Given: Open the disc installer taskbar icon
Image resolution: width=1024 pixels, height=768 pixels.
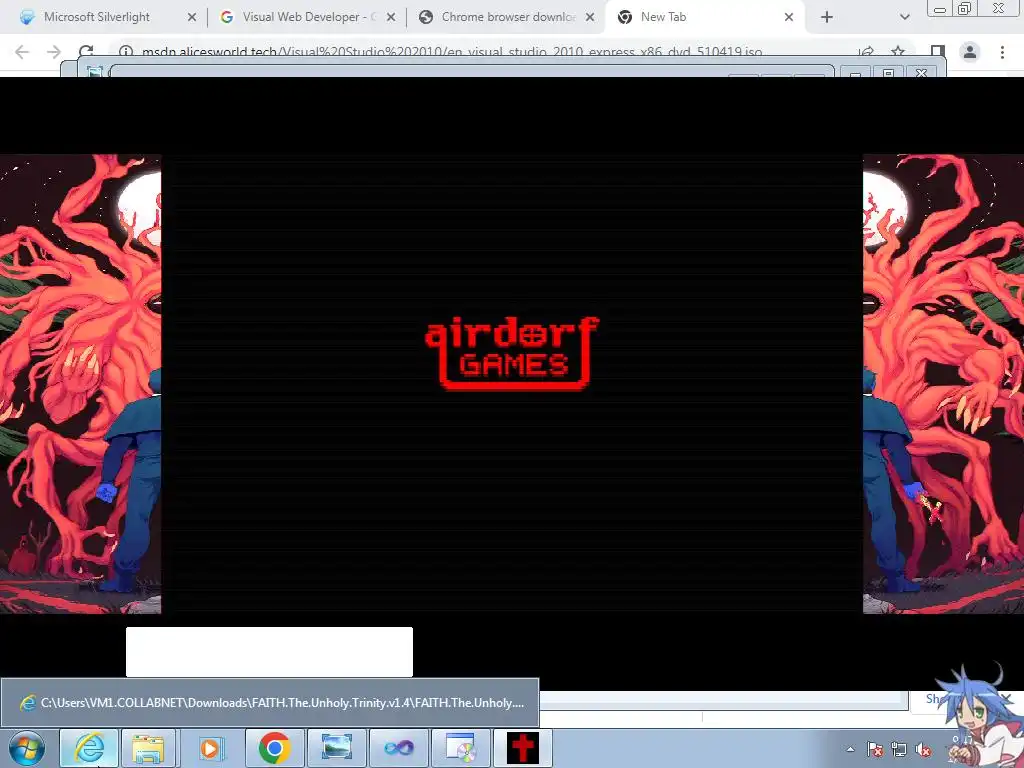Looking at the screenshot, I should click(461, 748).
